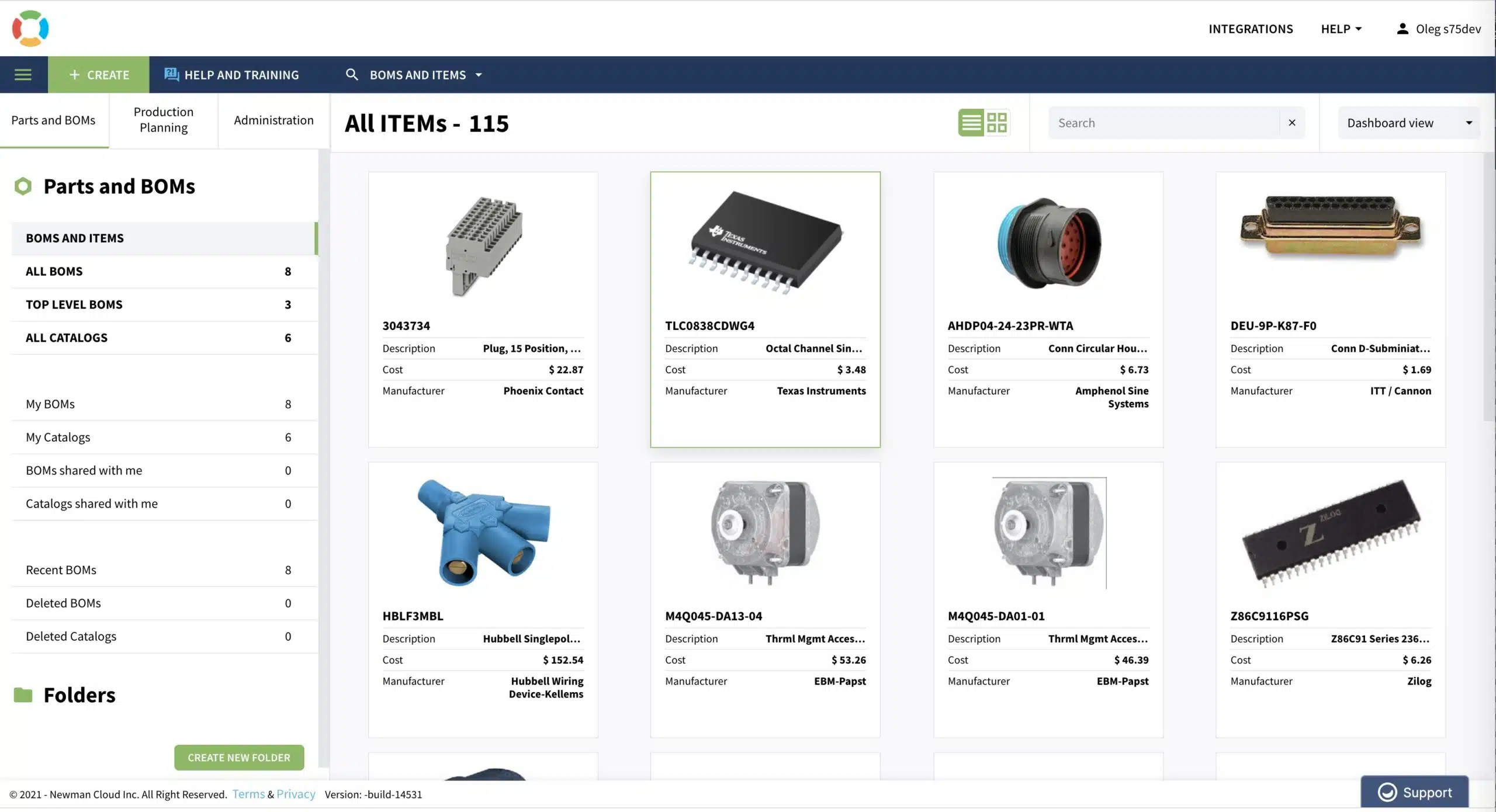Open TOP LEVEL BOMS list
This screenshot has height=812, width=1496.
(164, 304)
